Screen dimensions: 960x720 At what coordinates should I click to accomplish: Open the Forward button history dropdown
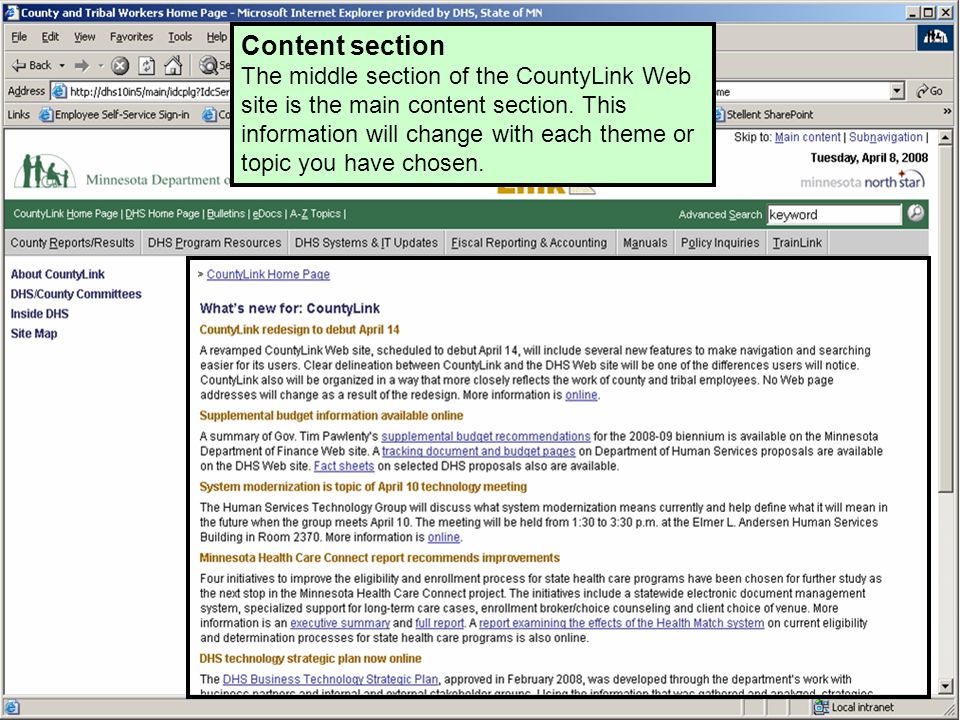coord(100,65)
